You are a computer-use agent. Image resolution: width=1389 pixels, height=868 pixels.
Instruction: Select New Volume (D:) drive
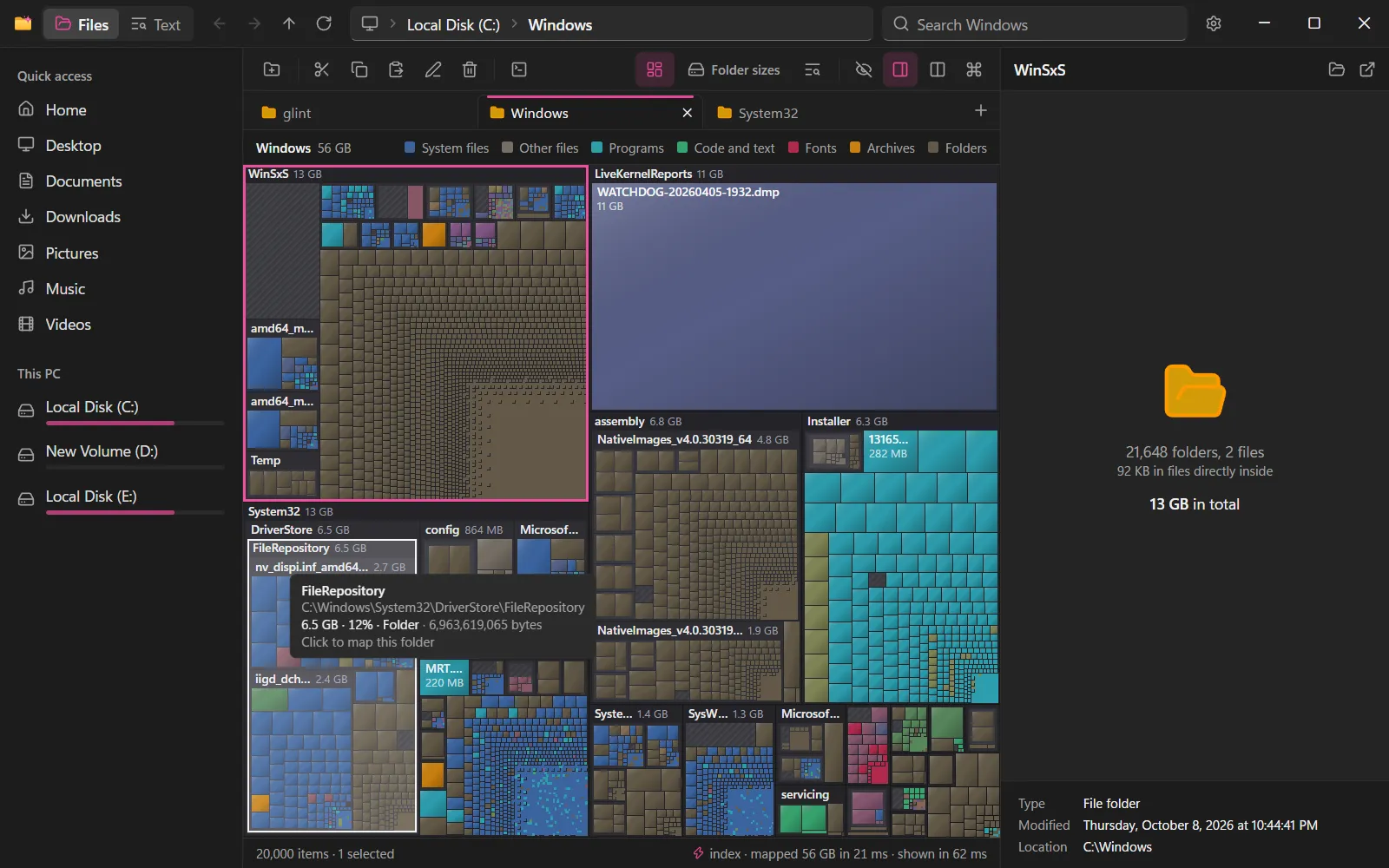click(121, 455)
